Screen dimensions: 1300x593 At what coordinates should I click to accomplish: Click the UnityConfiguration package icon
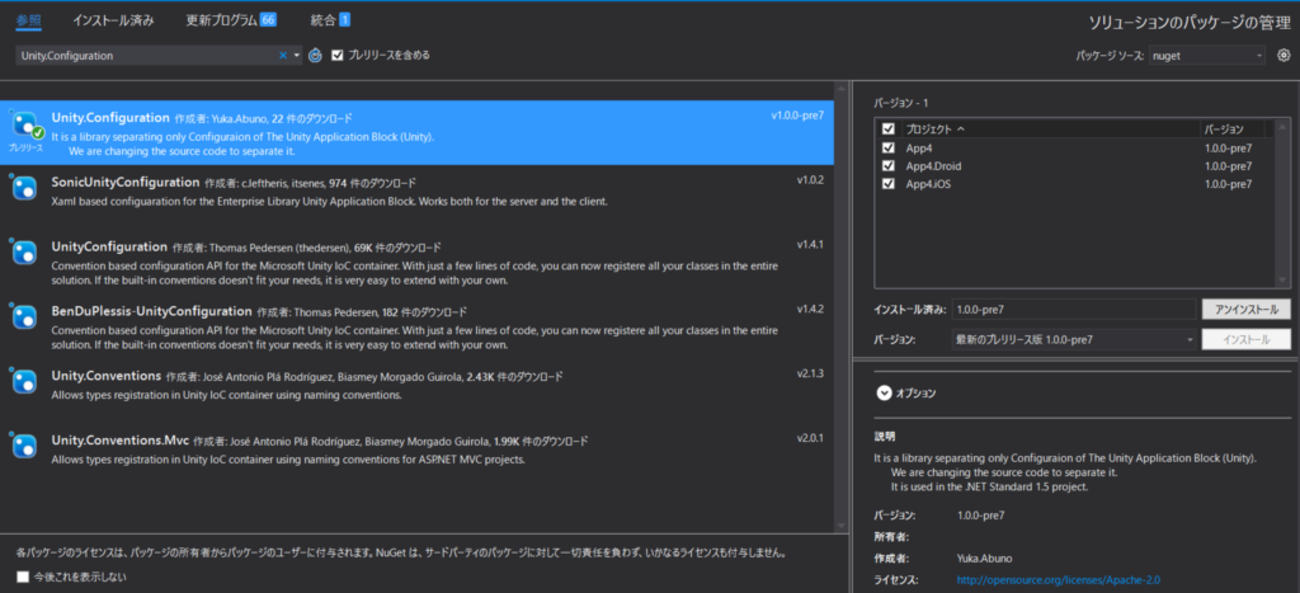click(x=25, y=252)
